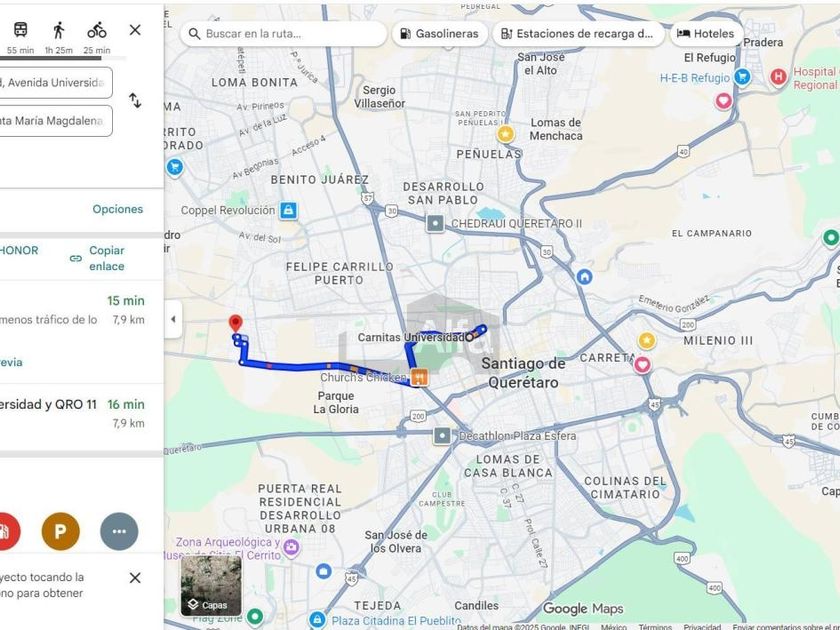Click the Parque La Gloria label
Screen dimensions: 840x630
336,402
